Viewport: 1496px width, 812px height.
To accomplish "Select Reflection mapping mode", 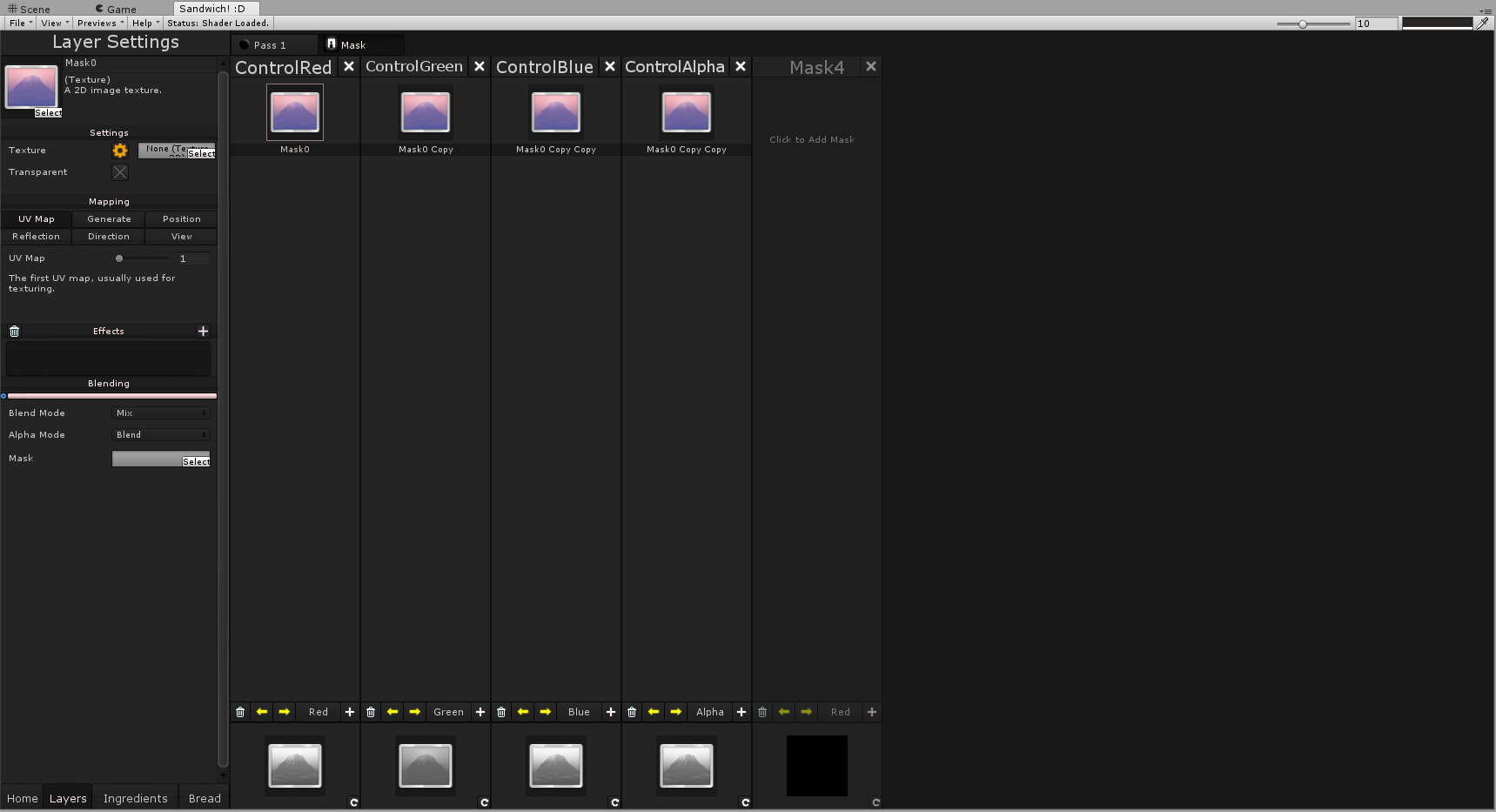I will coord(37,237).
